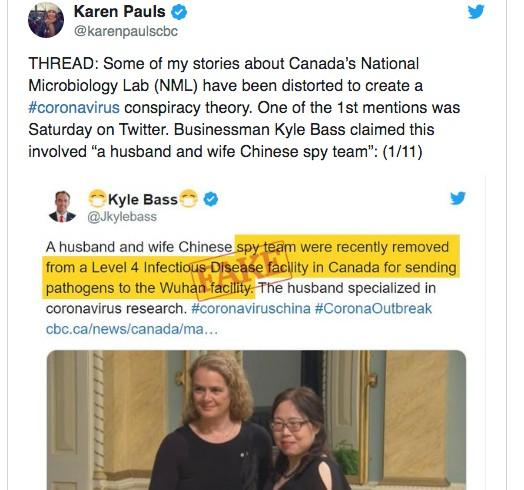Click the mask emoji after Kyle Bass's name
Viewport: 524px width, 490px height.
tap(189, 199)
